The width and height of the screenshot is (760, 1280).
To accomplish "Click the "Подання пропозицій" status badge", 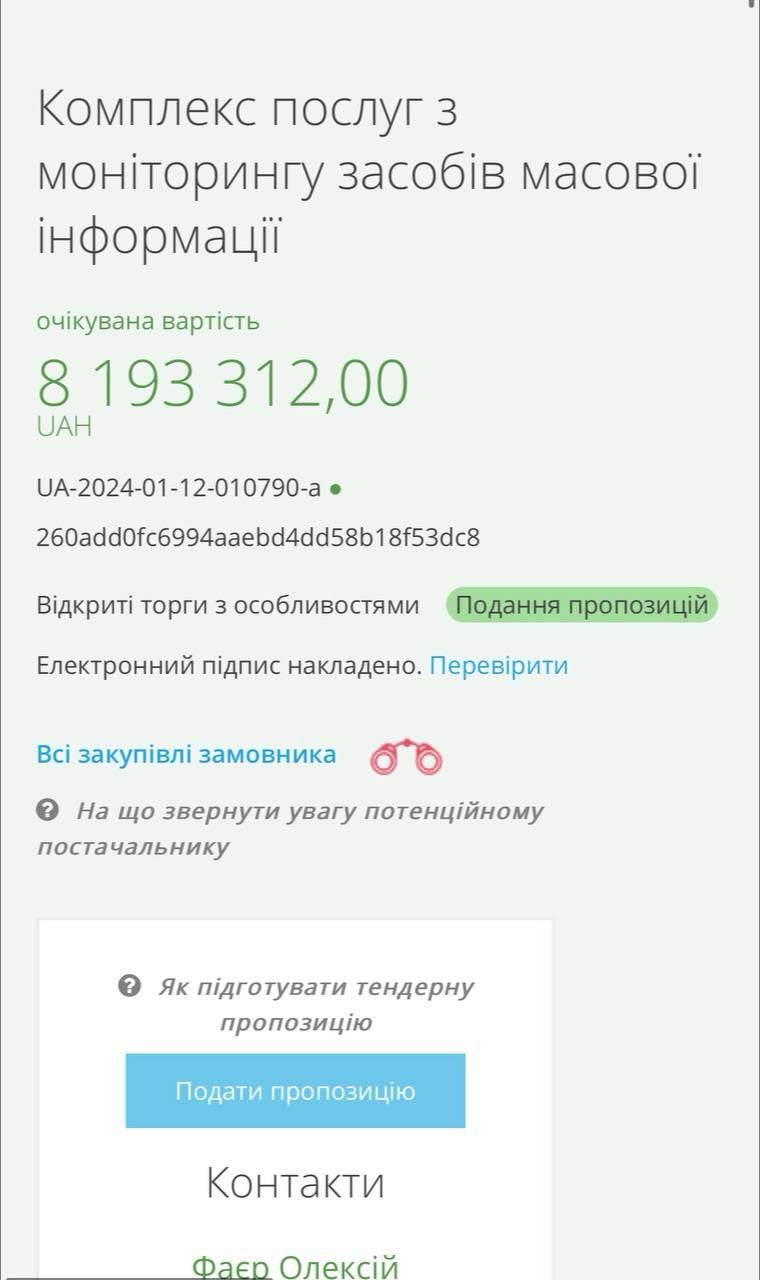I will [582, 605].
